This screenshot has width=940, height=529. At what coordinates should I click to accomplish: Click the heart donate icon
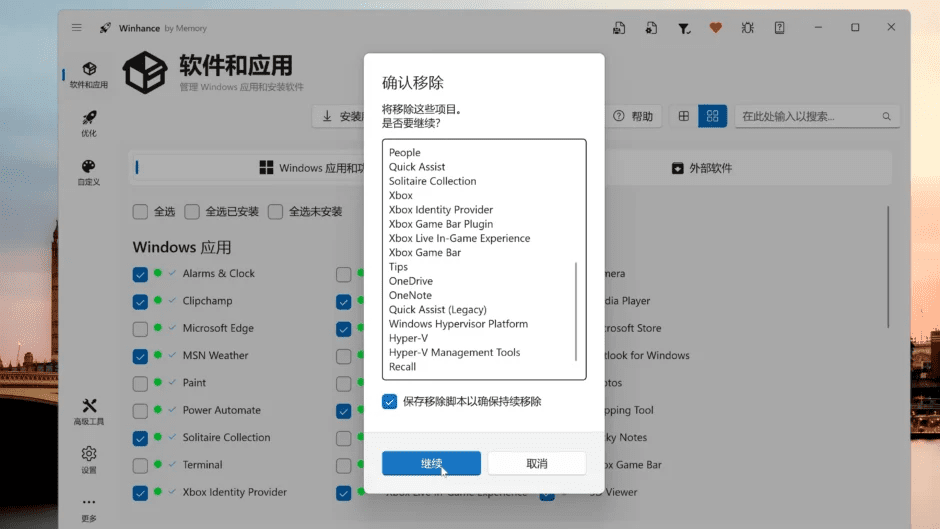pyautogui.click(x=715, y=28)
